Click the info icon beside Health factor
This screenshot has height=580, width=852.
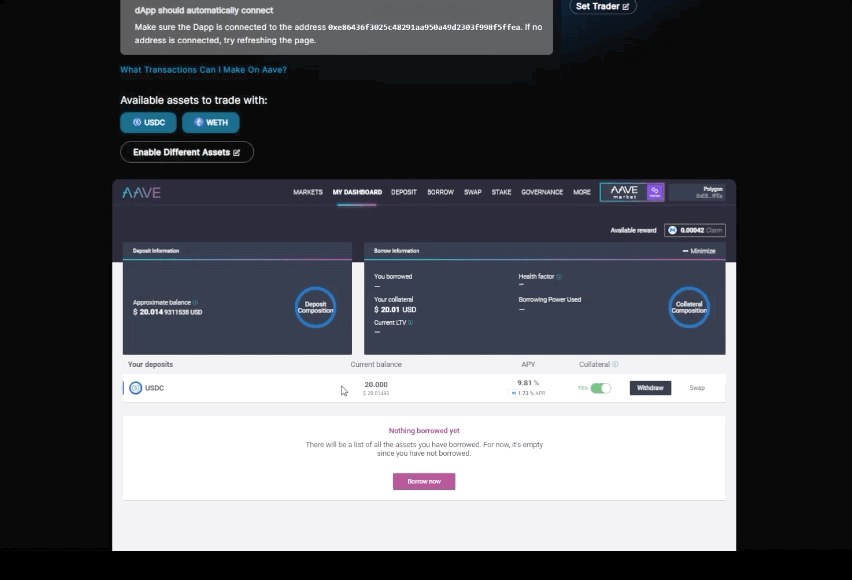point(559,277)
